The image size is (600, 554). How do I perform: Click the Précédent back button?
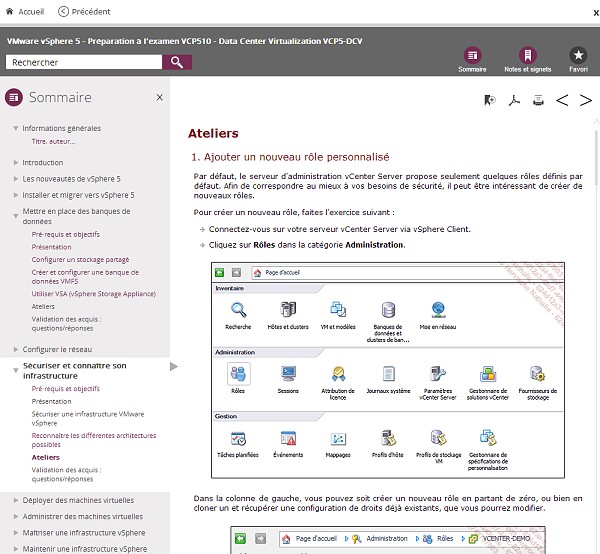[84, 11]
